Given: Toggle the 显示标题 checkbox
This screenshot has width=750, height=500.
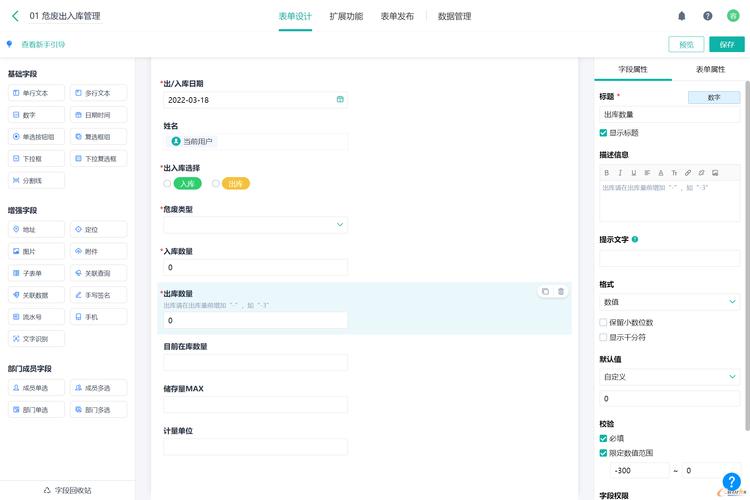Looking at the screenshot, I should [603, 132].
